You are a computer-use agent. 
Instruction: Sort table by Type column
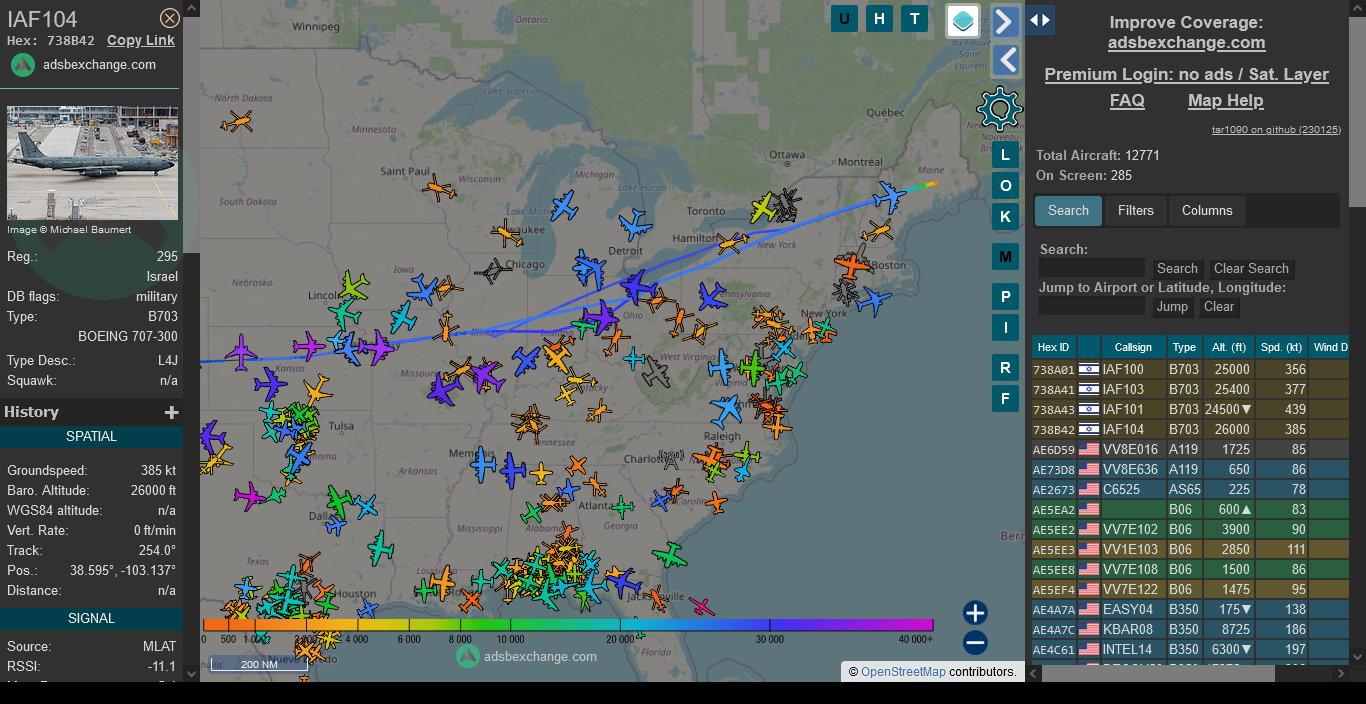coord(1184,347)
